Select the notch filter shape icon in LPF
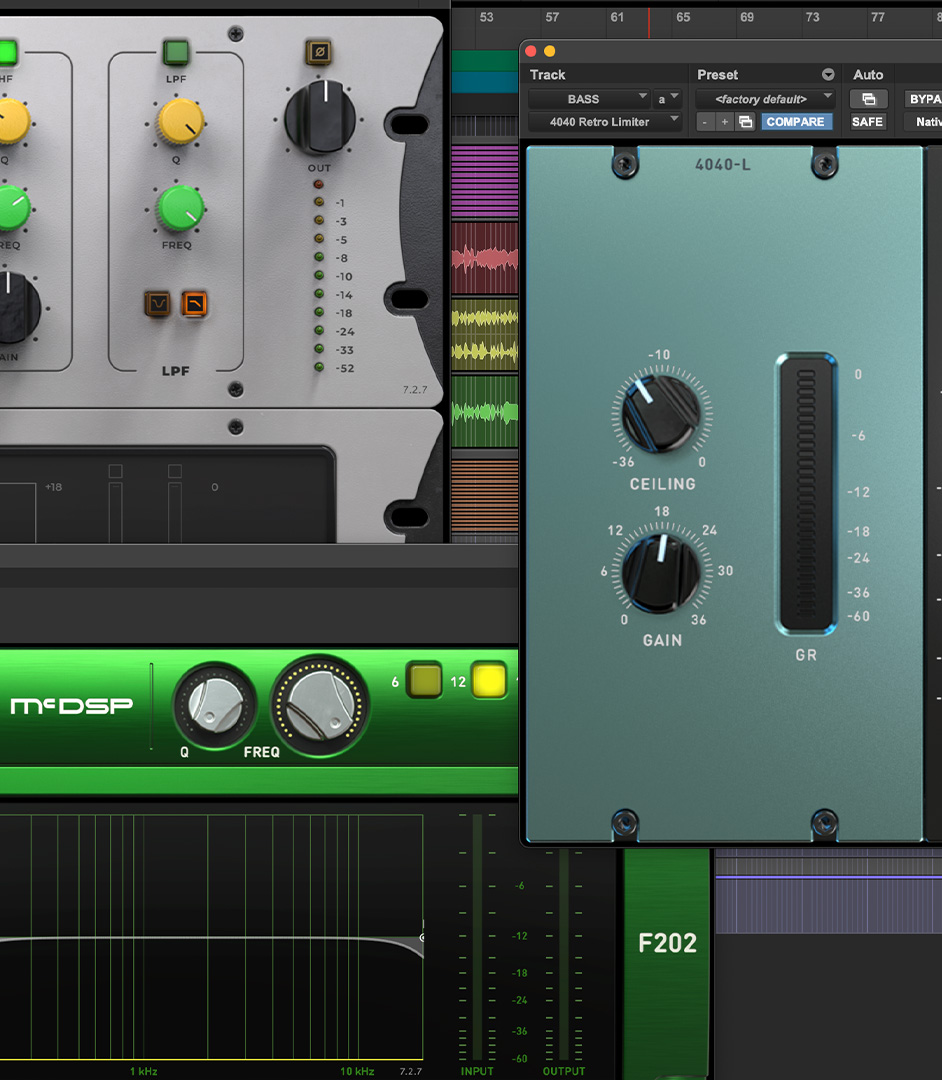 pyautogui.click(x=157, y=304)
